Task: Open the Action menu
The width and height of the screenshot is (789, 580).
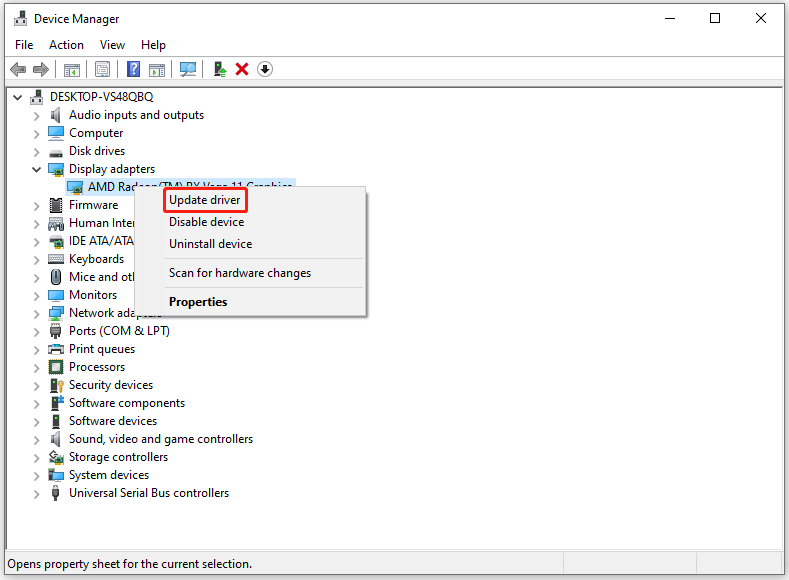Action: tap(66, 45)
